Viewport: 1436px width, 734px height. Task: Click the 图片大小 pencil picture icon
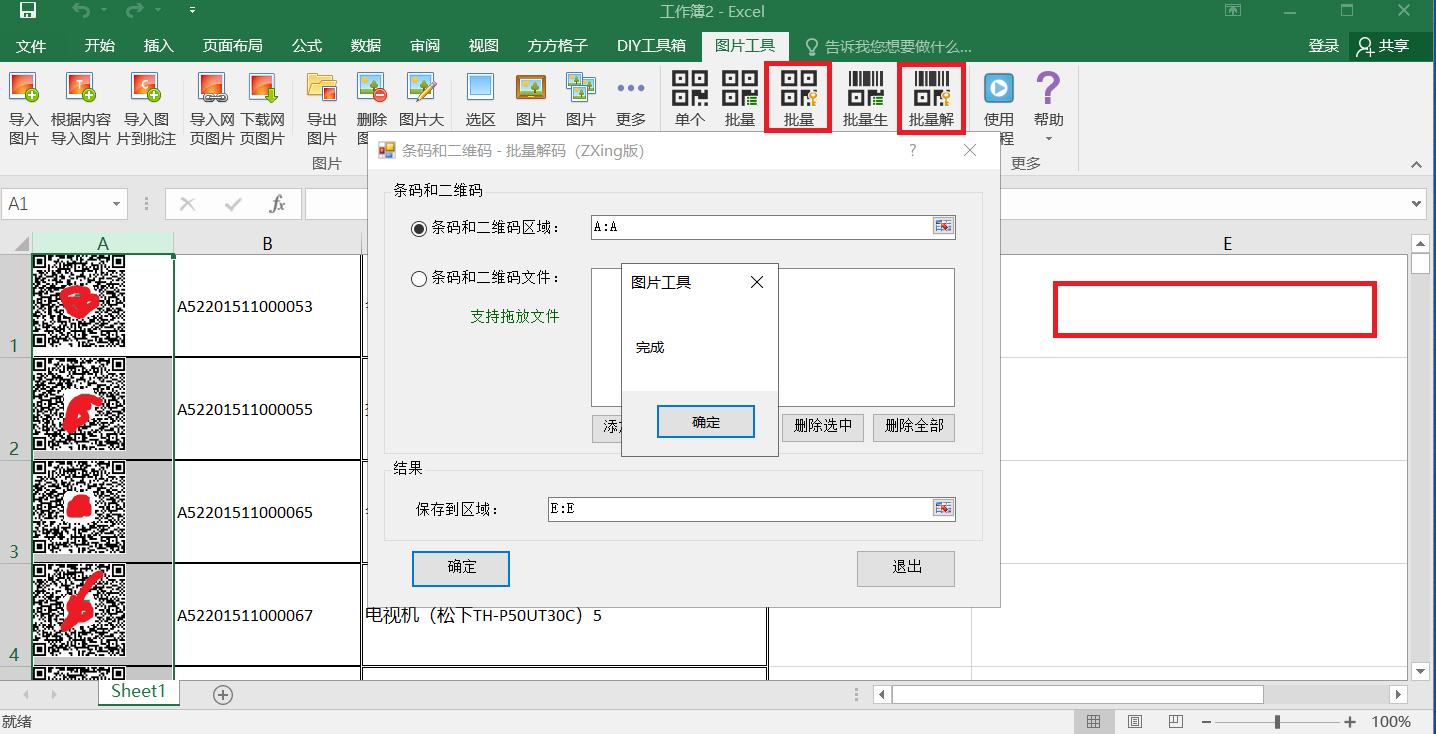click(x=422, y=88)
